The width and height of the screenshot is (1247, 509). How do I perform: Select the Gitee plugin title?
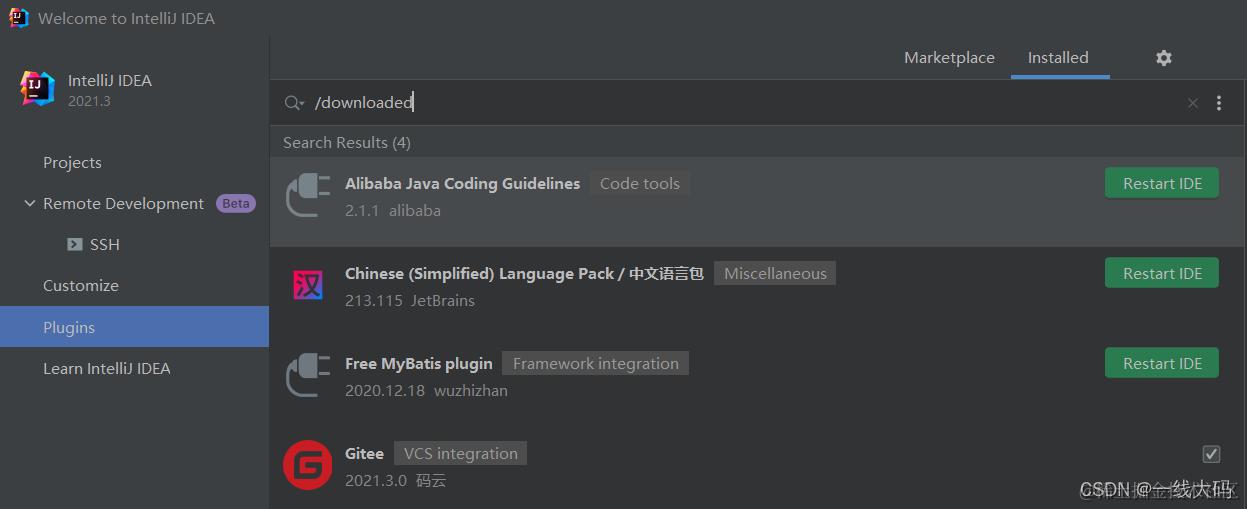point(364,454)
